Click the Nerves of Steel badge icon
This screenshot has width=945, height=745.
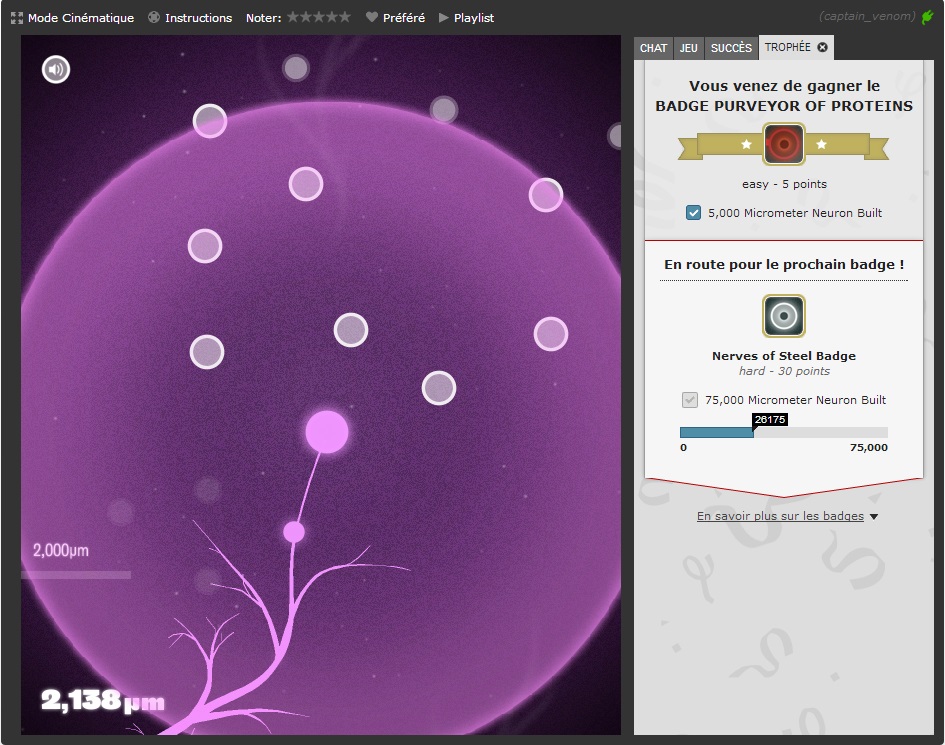[x=784, y=316]
